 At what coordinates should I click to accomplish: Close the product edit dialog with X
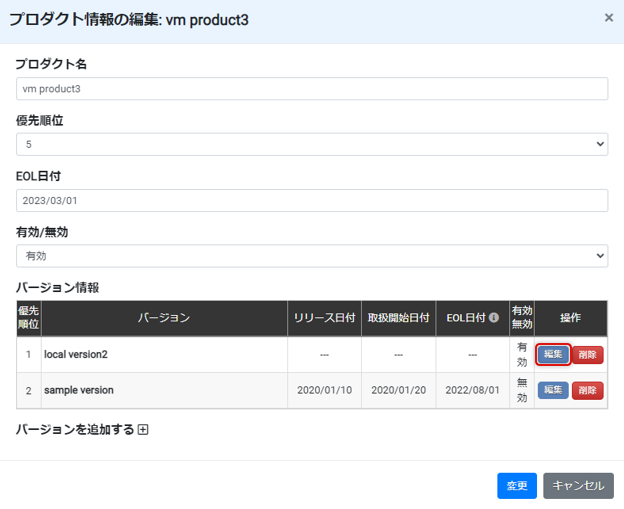pyautogui.click(x=608, y=18)
